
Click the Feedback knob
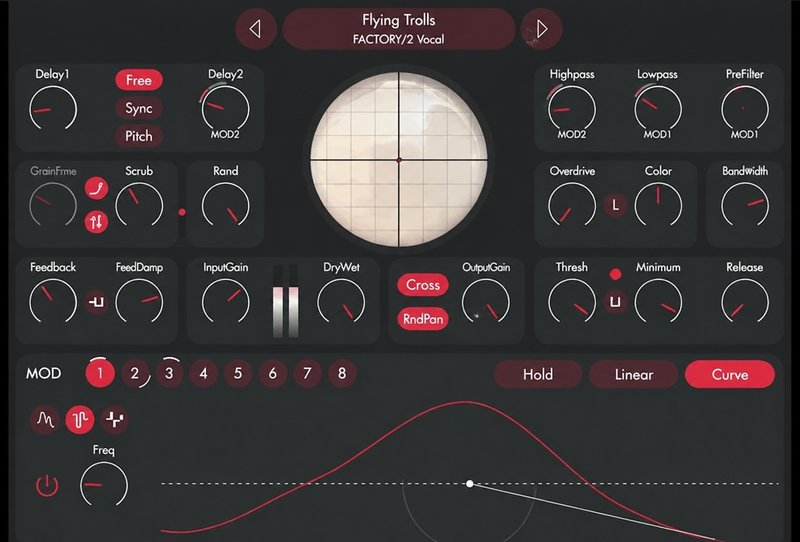53,301
